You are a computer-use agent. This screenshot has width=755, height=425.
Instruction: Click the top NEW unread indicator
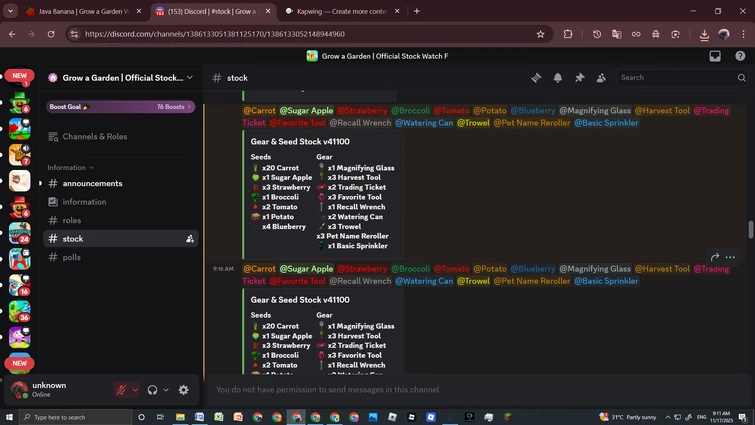pyautogui.click(x=19, y=76)
